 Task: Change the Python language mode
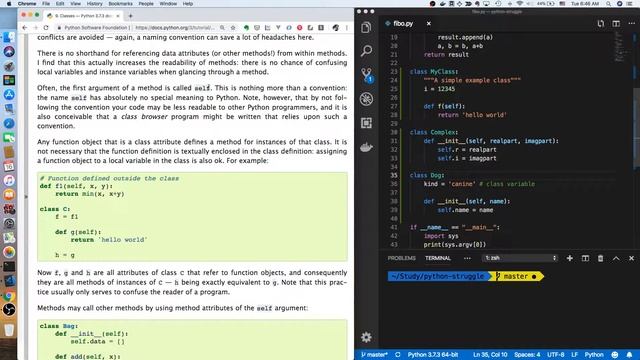[x=594, y=355]
